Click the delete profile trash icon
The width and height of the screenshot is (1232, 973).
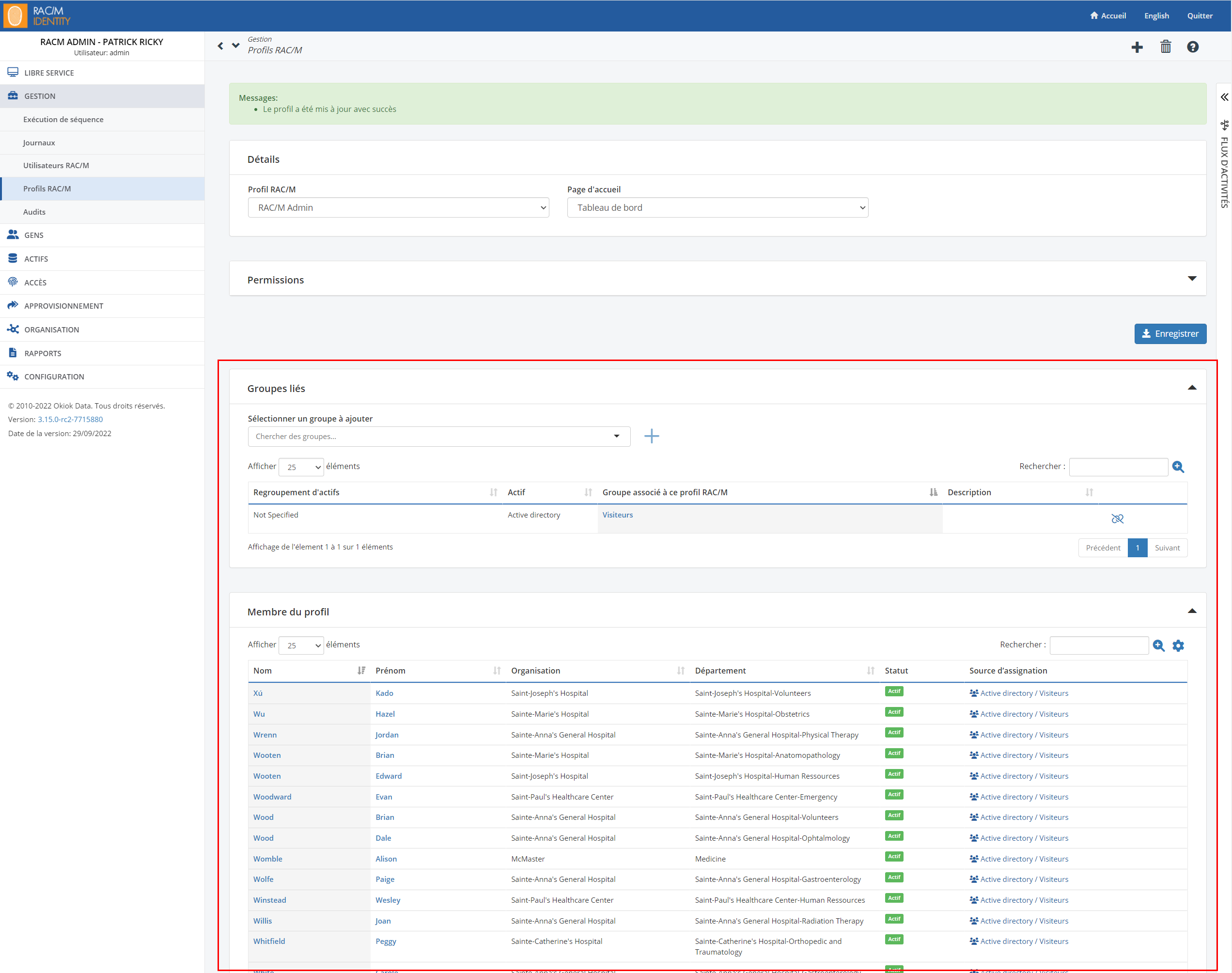(x=1166, y=47)
